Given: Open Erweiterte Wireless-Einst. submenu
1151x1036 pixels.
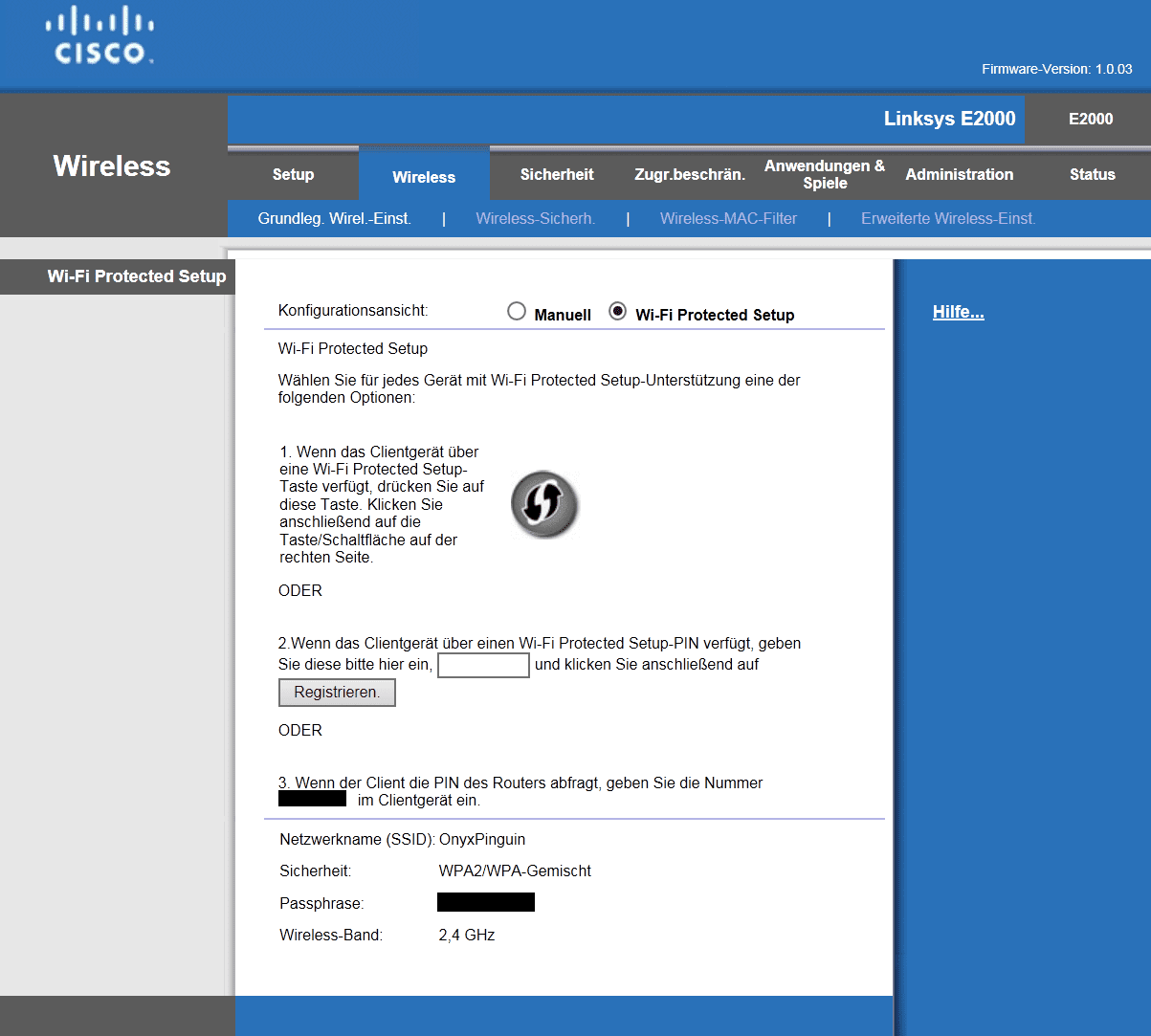Looking at the screenshot, I should tap(948, 218).
